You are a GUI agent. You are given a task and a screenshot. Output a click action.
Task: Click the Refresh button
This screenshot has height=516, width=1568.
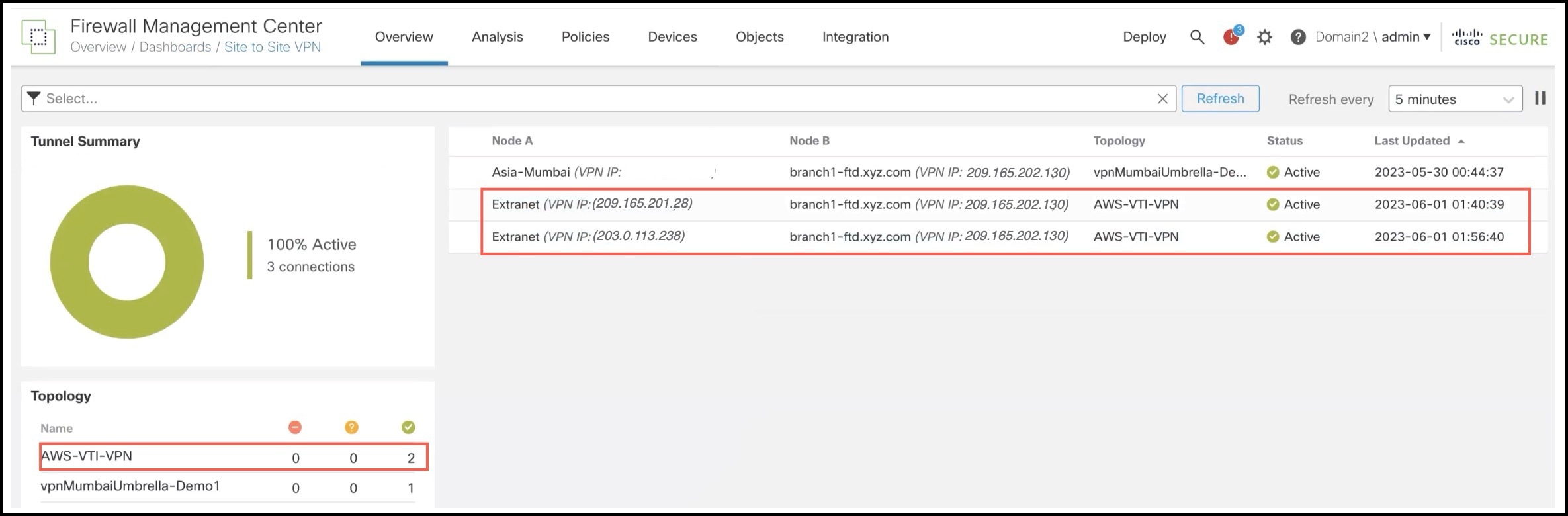pyautogui.click(x=1220, y=99)
